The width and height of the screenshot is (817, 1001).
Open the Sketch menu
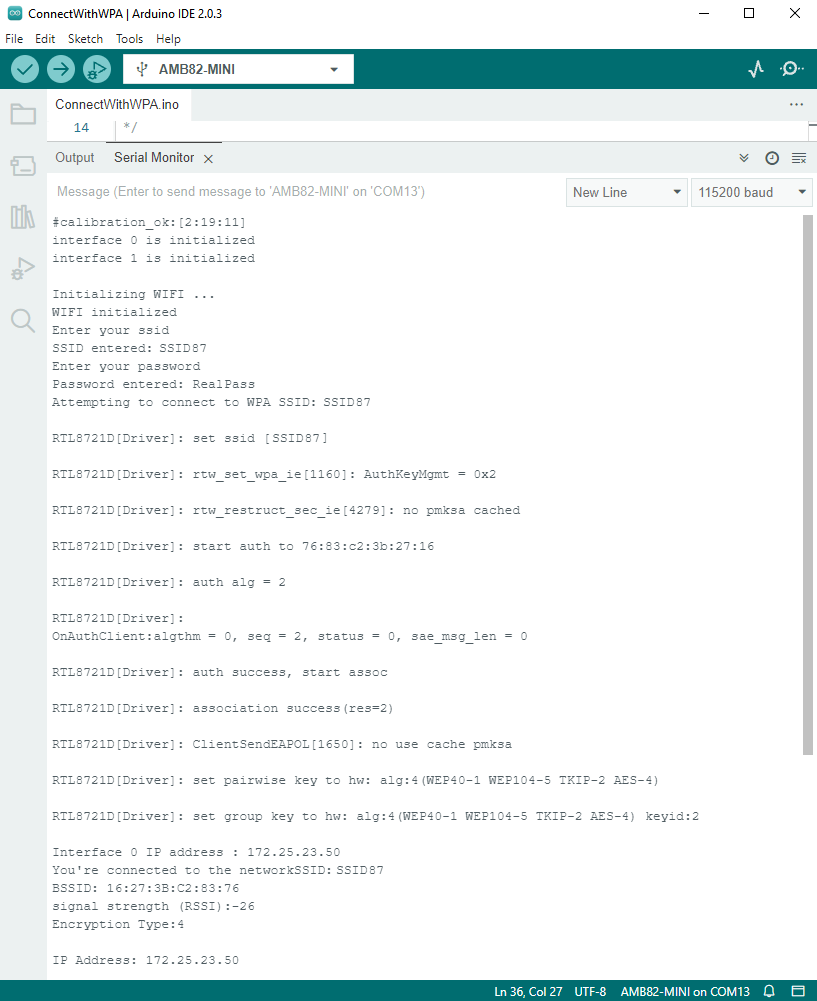tap(85, 39)
